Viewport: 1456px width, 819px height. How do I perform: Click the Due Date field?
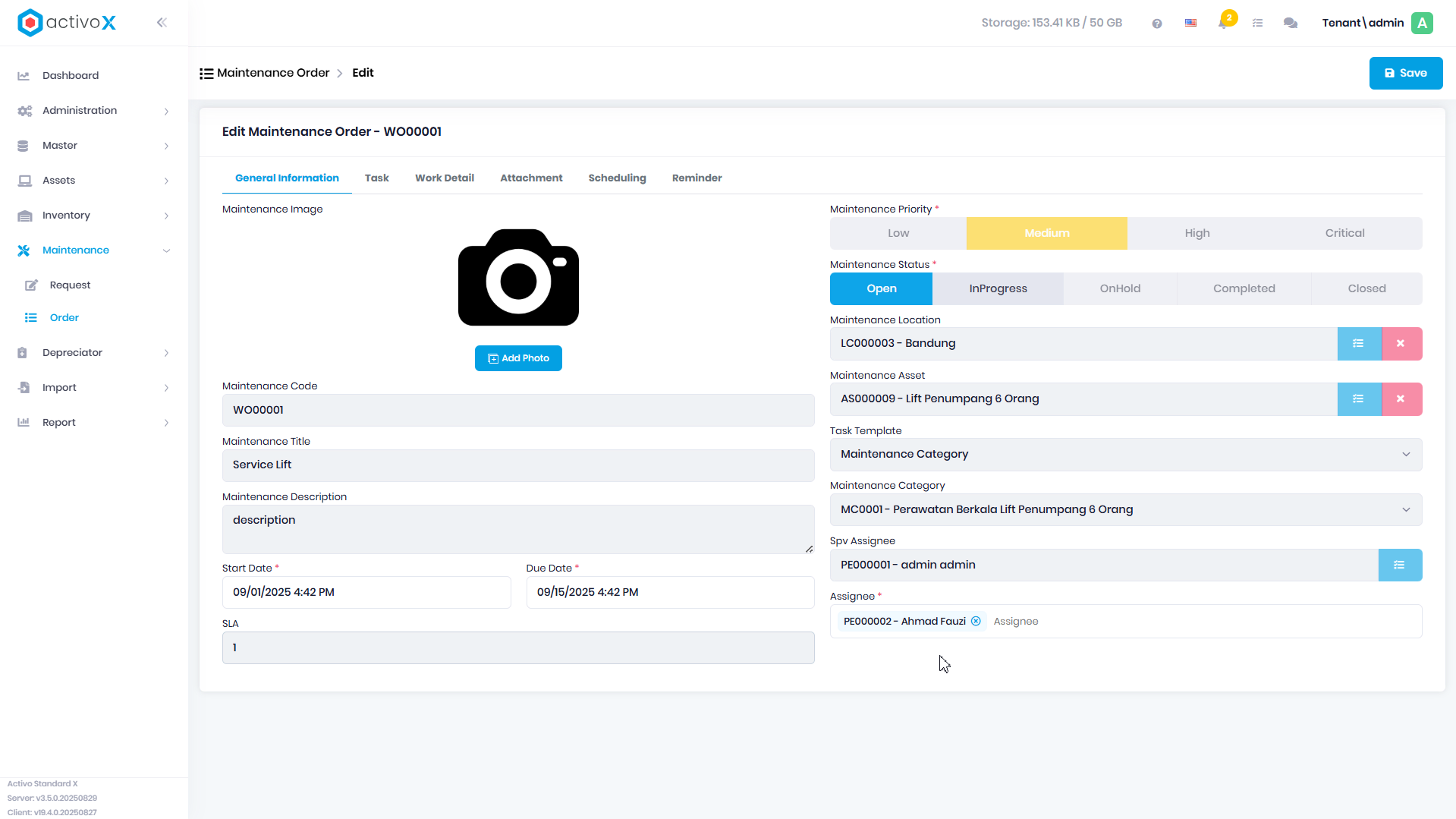point(671,593)
